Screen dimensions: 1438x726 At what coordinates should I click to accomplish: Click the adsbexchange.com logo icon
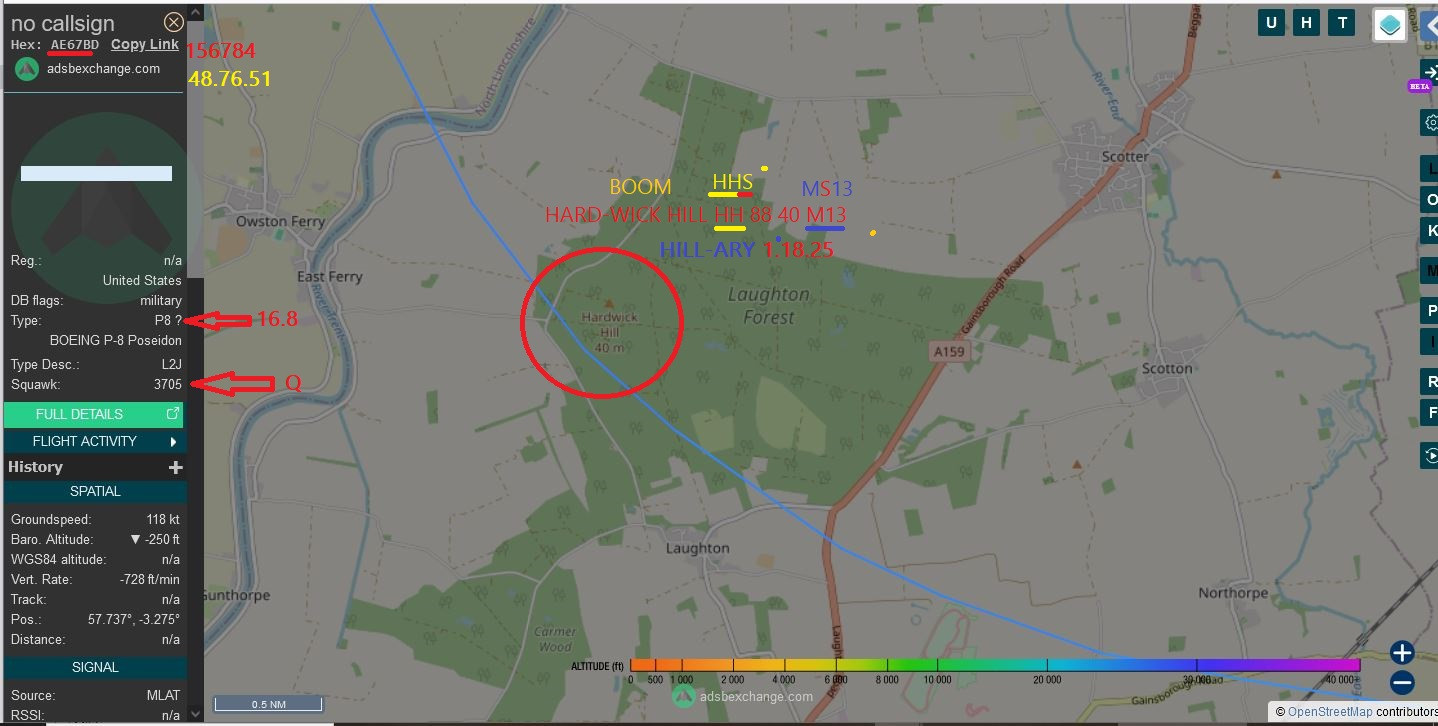click(x=27, y=69)
